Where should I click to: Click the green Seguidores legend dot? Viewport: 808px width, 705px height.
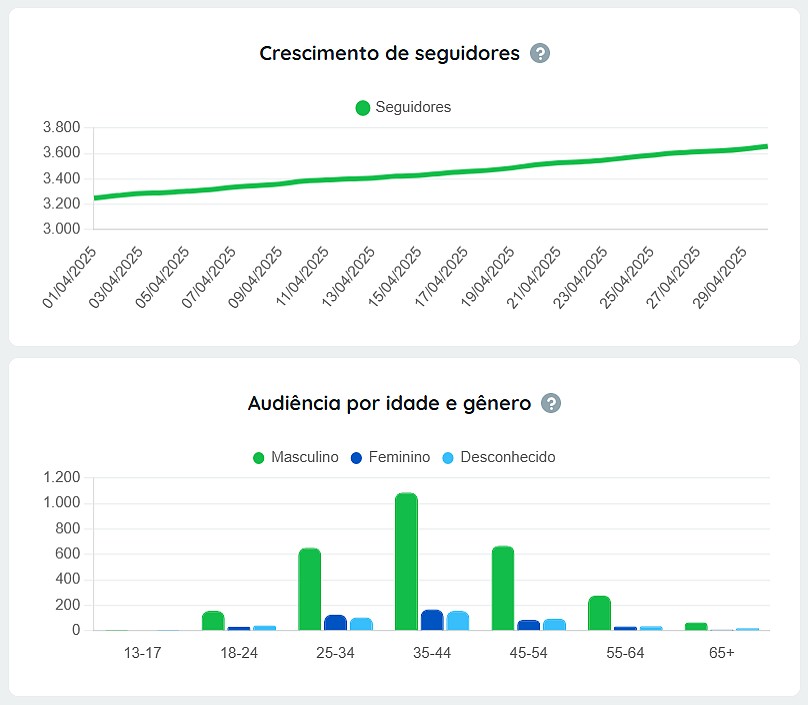coord(363,108)
